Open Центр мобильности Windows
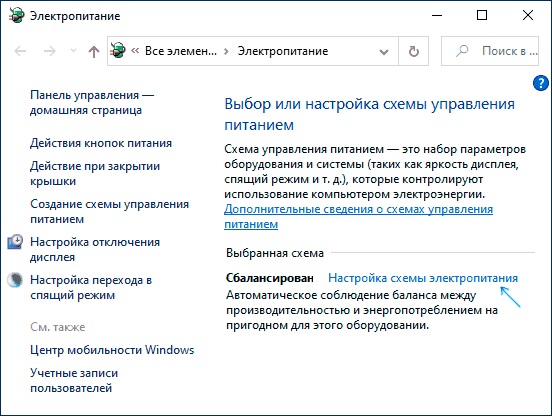 (112, 350)
